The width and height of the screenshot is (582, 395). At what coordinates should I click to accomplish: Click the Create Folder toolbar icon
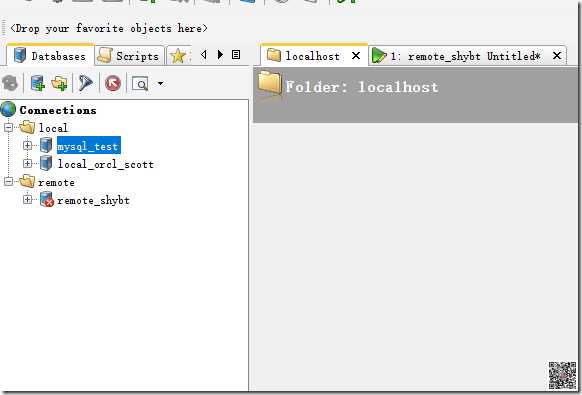coord(59,83)
